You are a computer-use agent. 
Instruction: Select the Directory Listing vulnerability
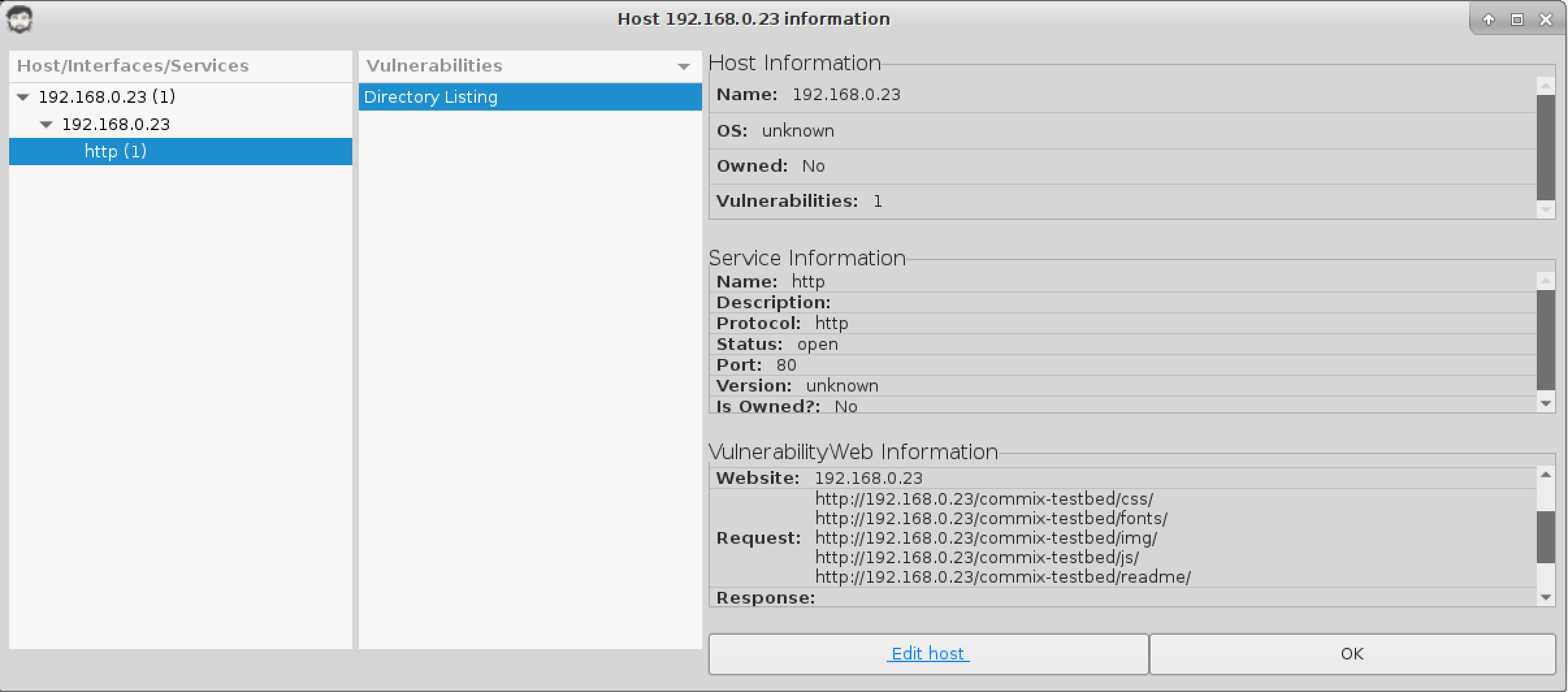click(430, 98)
